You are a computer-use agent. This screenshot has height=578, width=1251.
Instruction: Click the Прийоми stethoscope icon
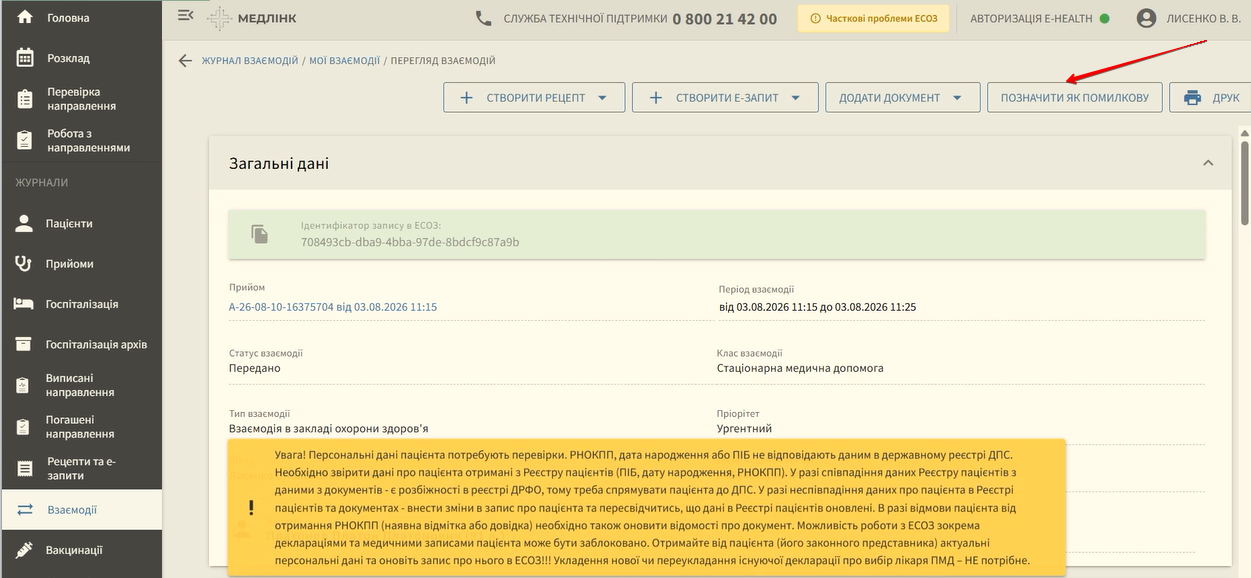pyautogui.click(x=24, y=264)
